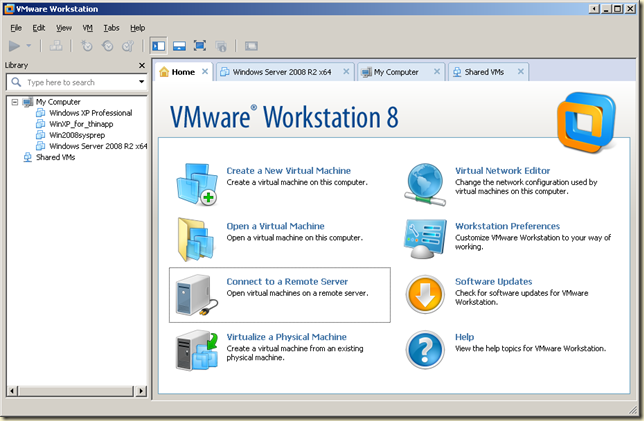Close the Windows Server 2008 R2 x64 tab
This screenshot has width=644, height=421.
pos(346,71)
